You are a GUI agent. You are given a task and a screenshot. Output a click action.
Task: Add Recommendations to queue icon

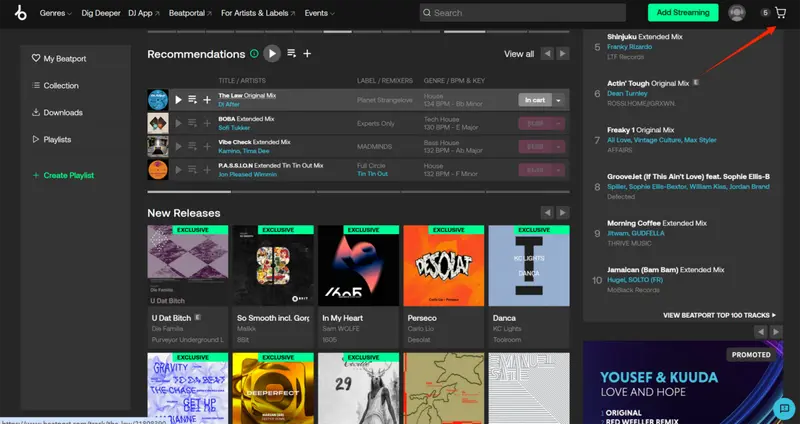click(x=291, y=54)
